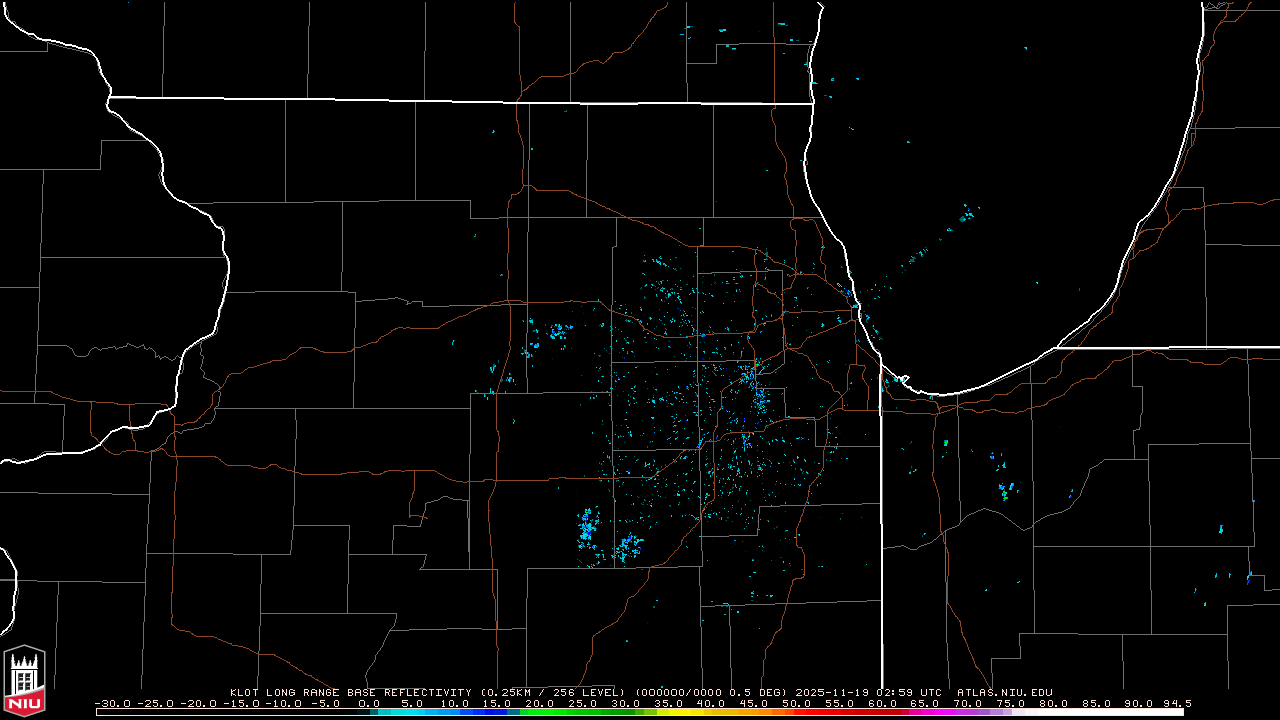Image resolution: width=1280 pixels, height=720 pixels.
Task: Click the -30.0 label on the scale
Action: click(x=112, y=704)
